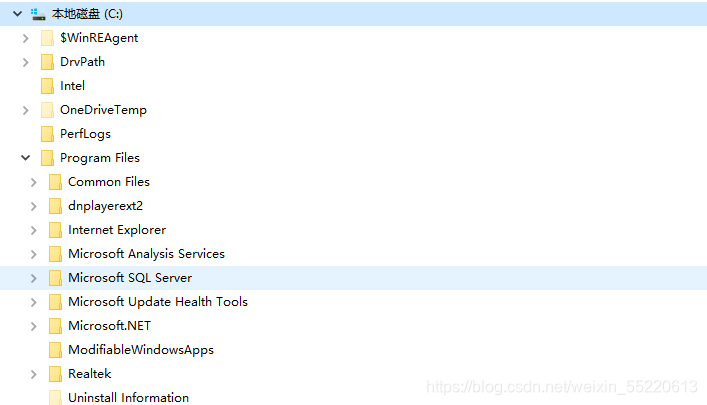This screenshot has width=707, height=405.
Task: Click the local disk (C:) drive icon
Action: pos(38,14)
